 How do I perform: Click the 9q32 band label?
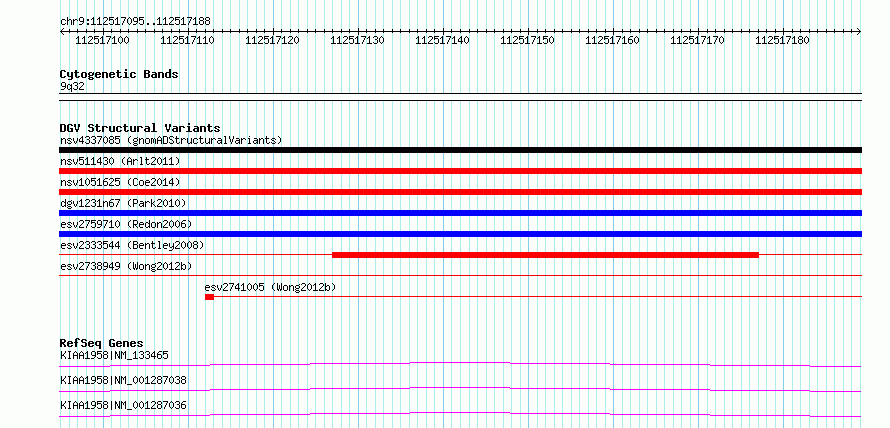(x=72, y=86)
